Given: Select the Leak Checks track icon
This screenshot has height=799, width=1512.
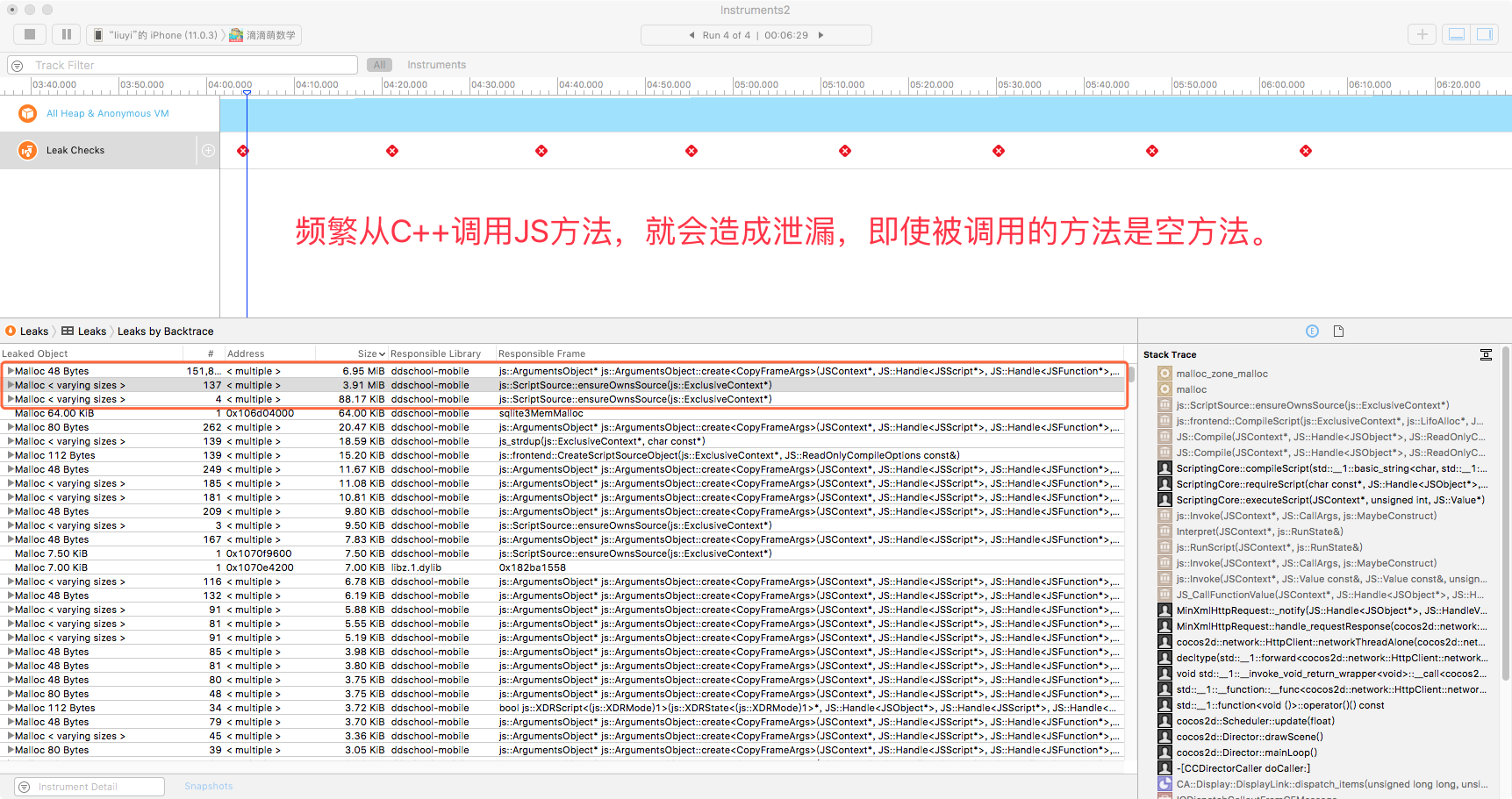Looking at the screenshot, I should [27, 150].
